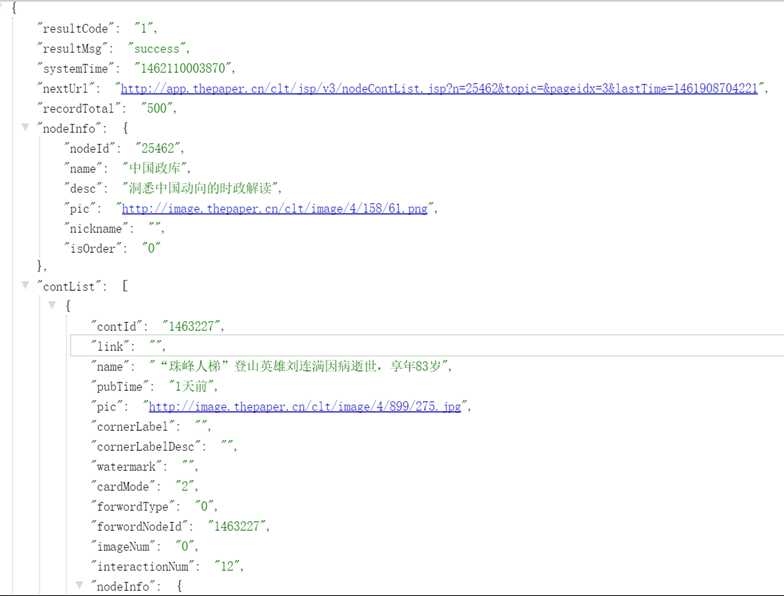
Task: Select the cardMode value 2
Action: tap(185, 486)
